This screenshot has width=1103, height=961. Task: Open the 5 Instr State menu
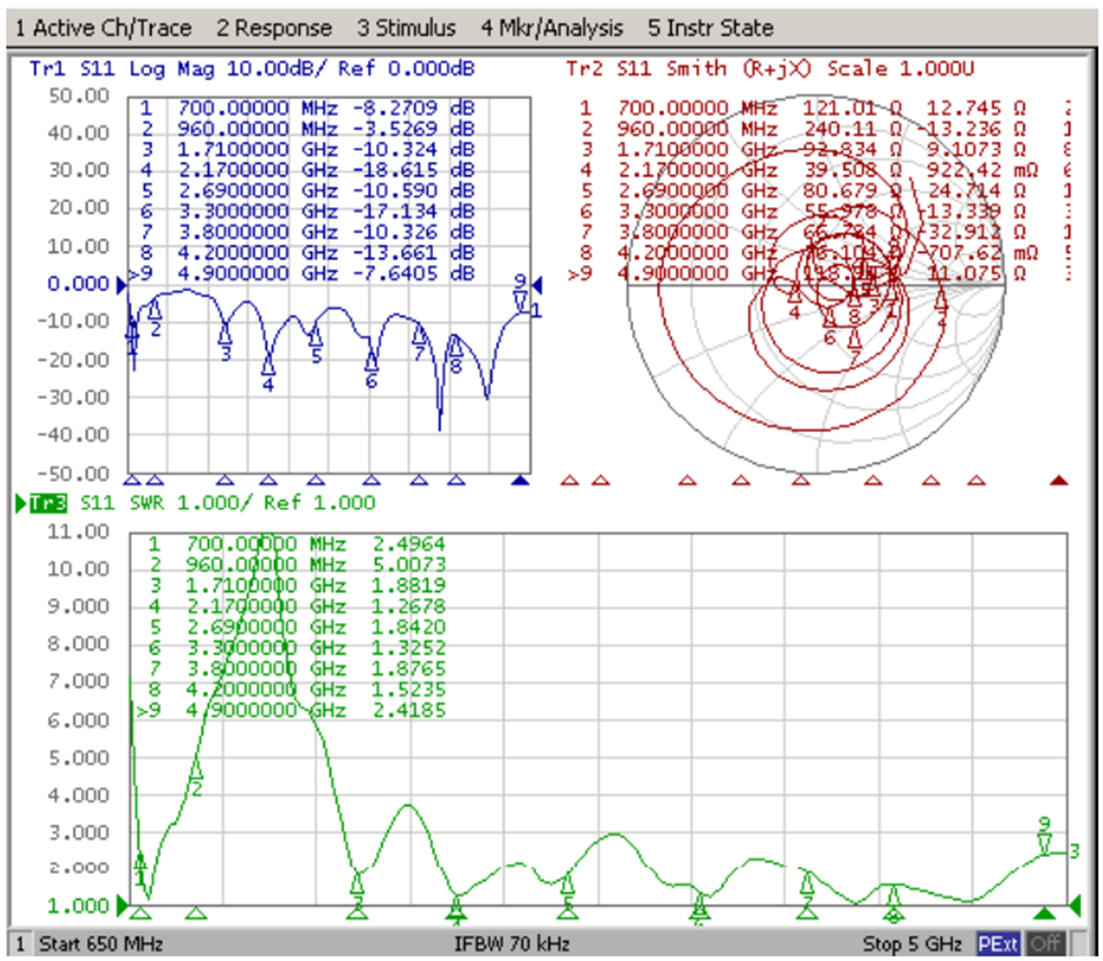(x=710, y=28)
